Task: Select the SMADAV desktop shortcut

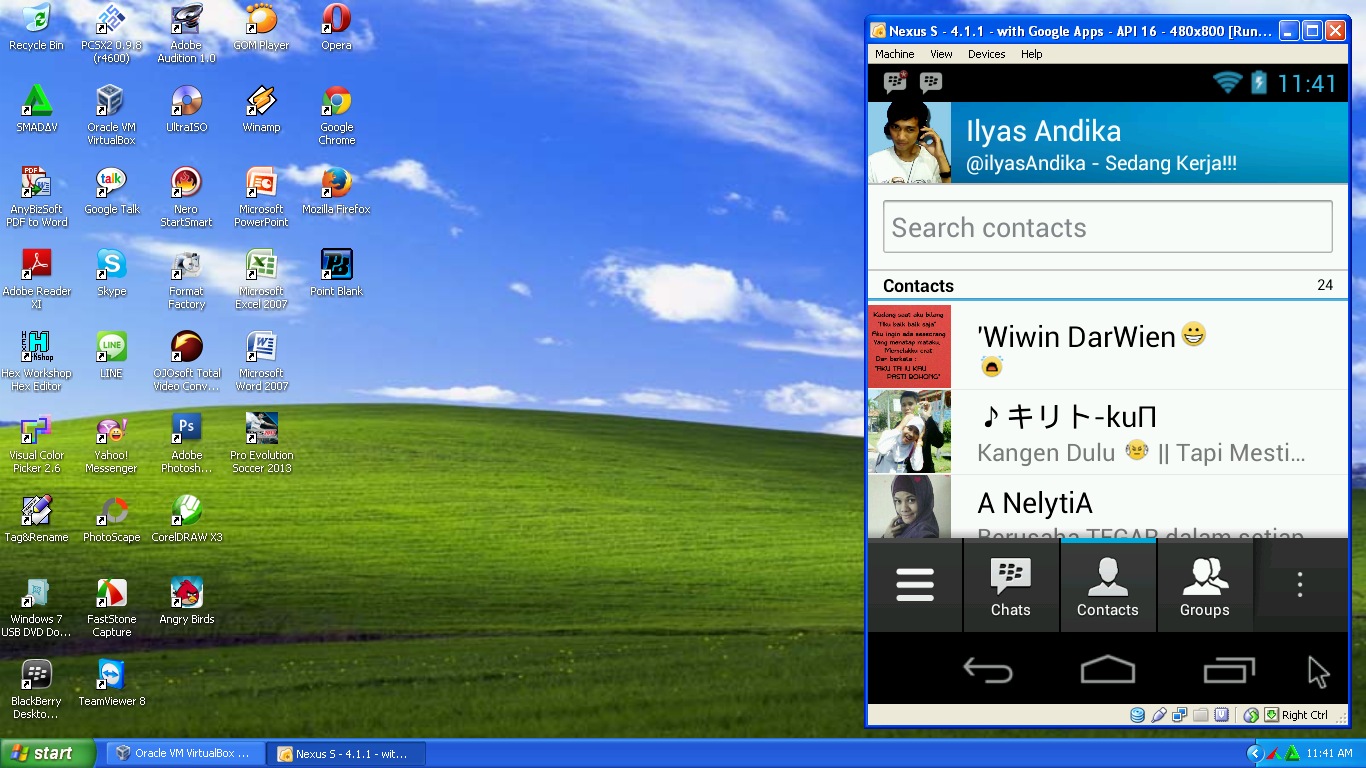Action: pos(37,109)
